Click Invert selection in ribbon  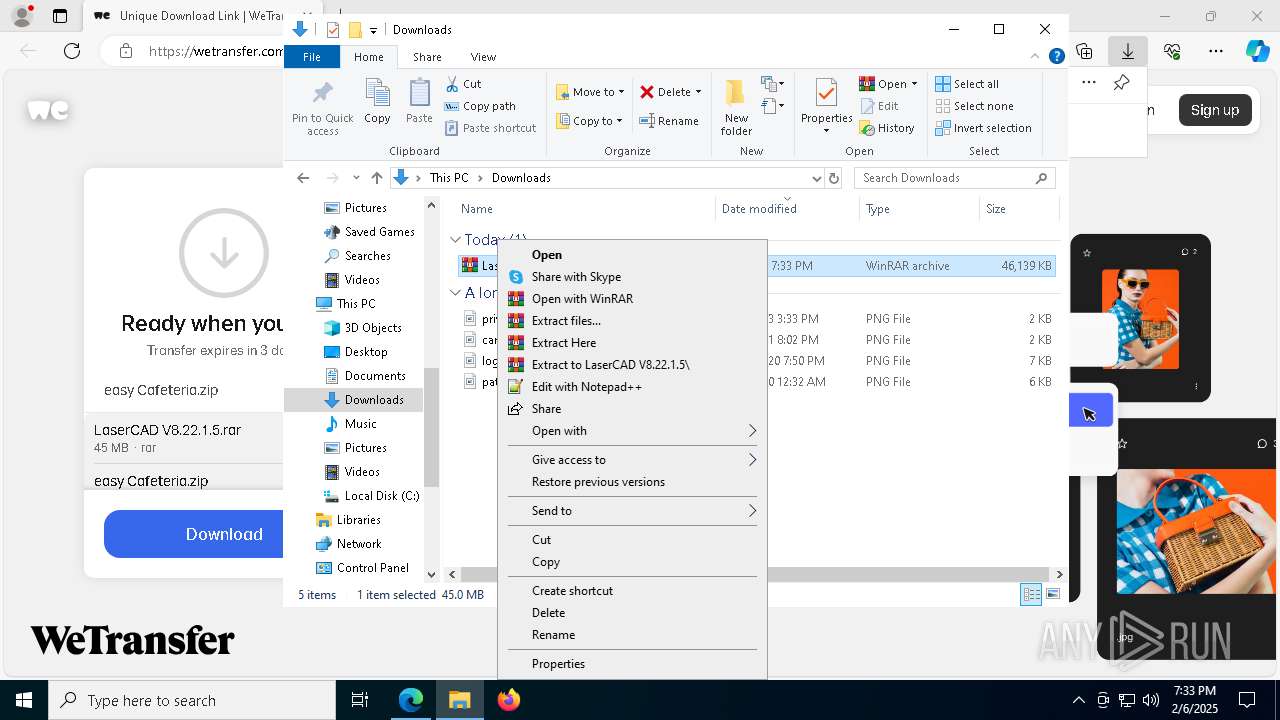[983, 128]
